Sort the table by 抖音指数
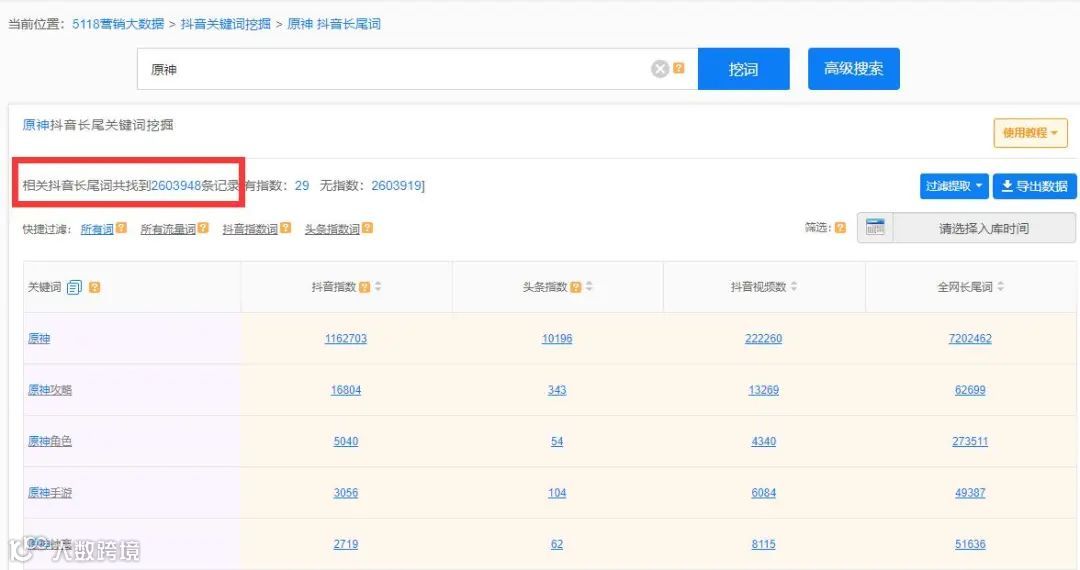Screen dimensions: 1080x570 point(377,286)
